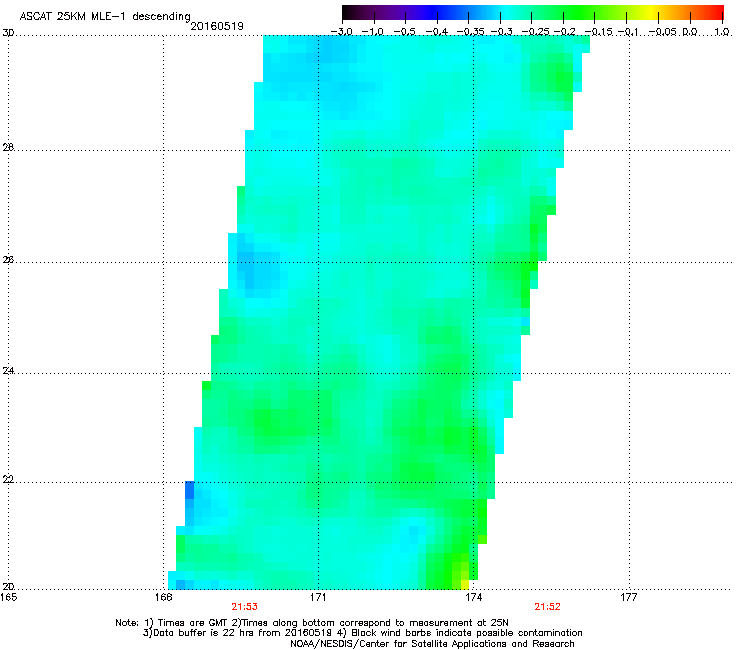Select the date label 20160519 under the title
740x650 pixels.
click(x=217, y=26)
